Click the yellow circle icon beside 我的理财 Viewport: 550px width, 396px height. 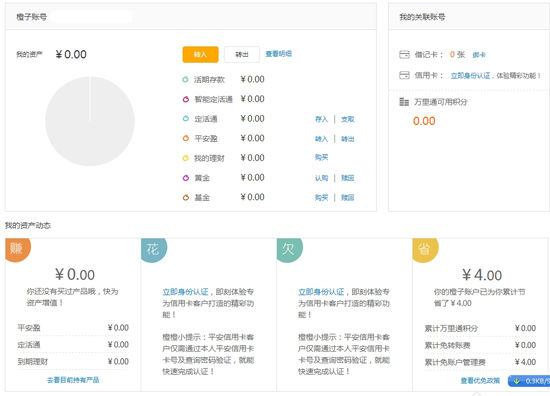coord(186,158)
